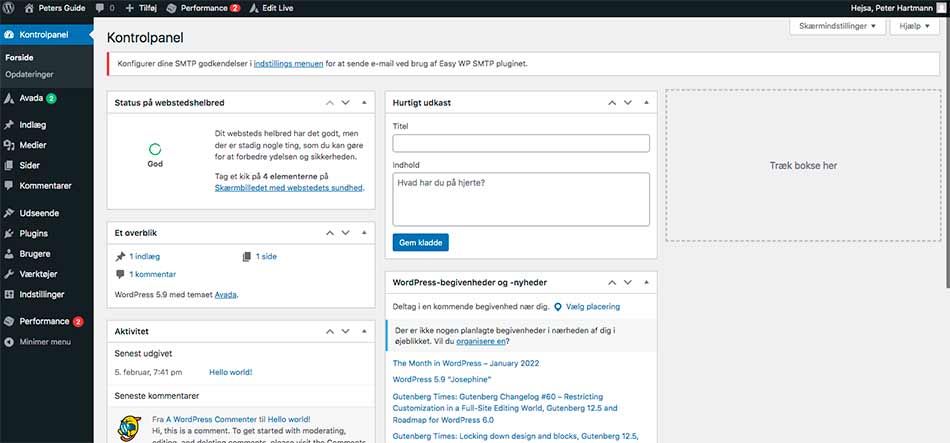The height and width of the screenshot is (443, 950).
Task: Click the Medier media icon
Action: [8, 145]
